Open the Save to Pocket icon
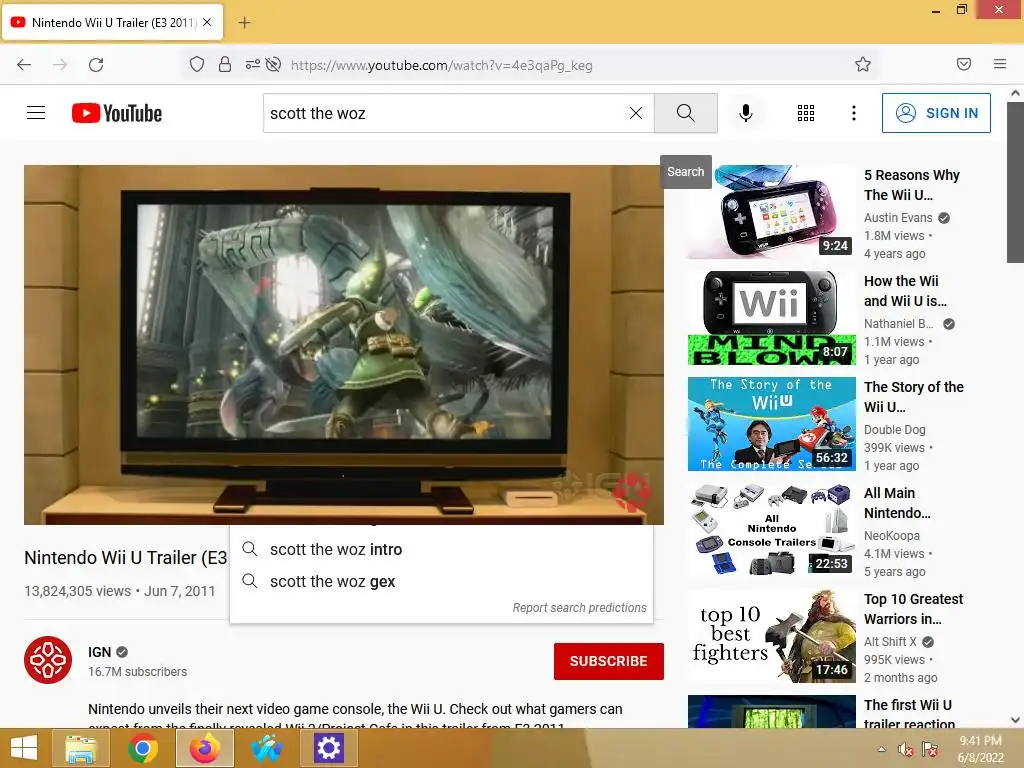 (963, 64)
